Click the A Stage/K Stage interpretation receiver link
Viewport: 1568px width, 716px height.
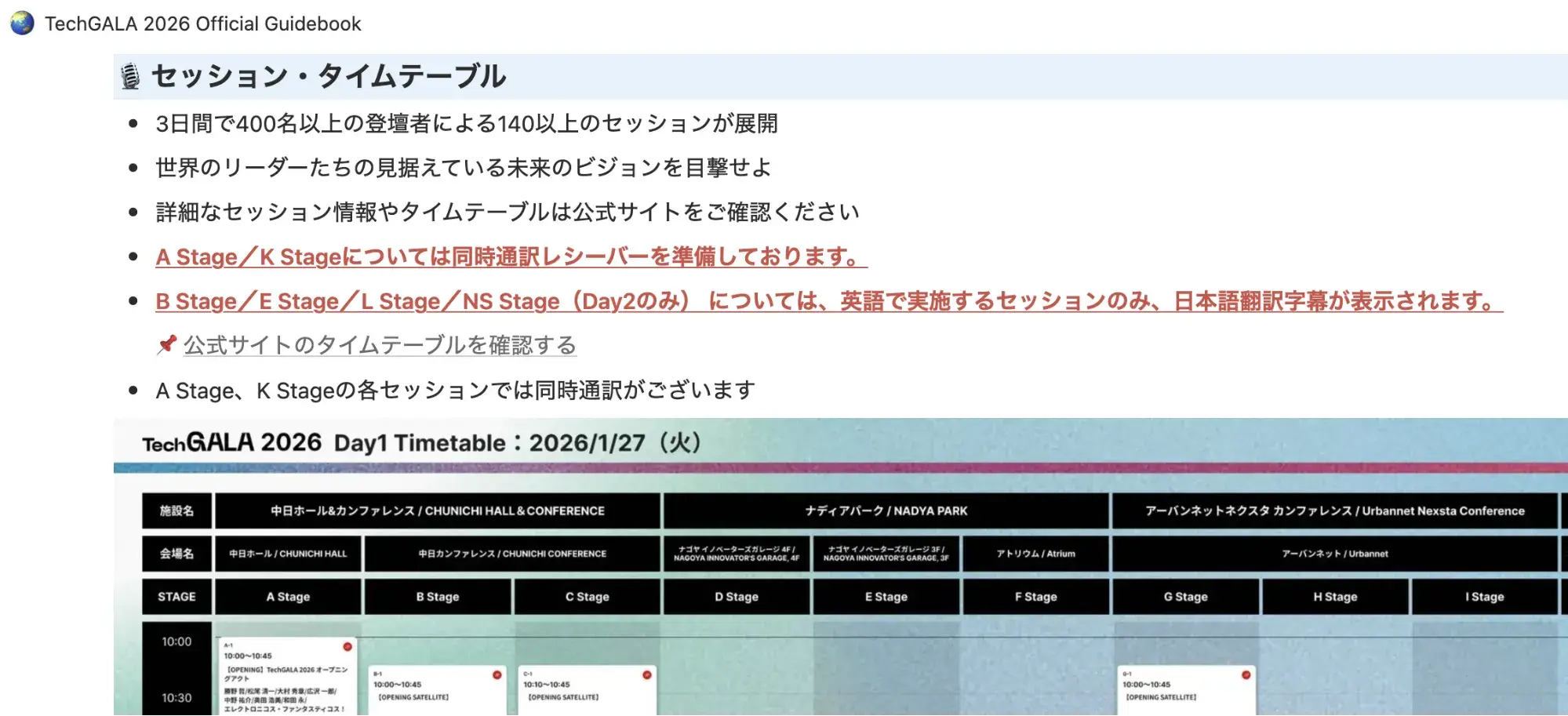click(x=511, y=257)
